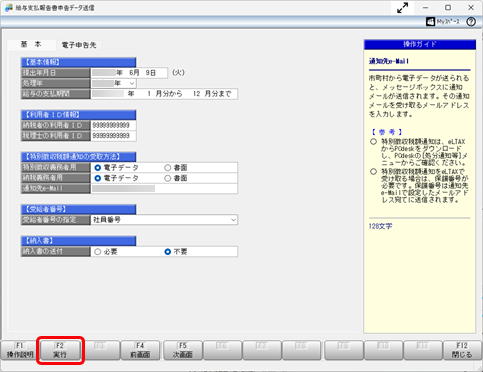Click the 【納入書】 section header
Image resolution: width=483 pixels, height=372 pixels.
tap(78, 241)
